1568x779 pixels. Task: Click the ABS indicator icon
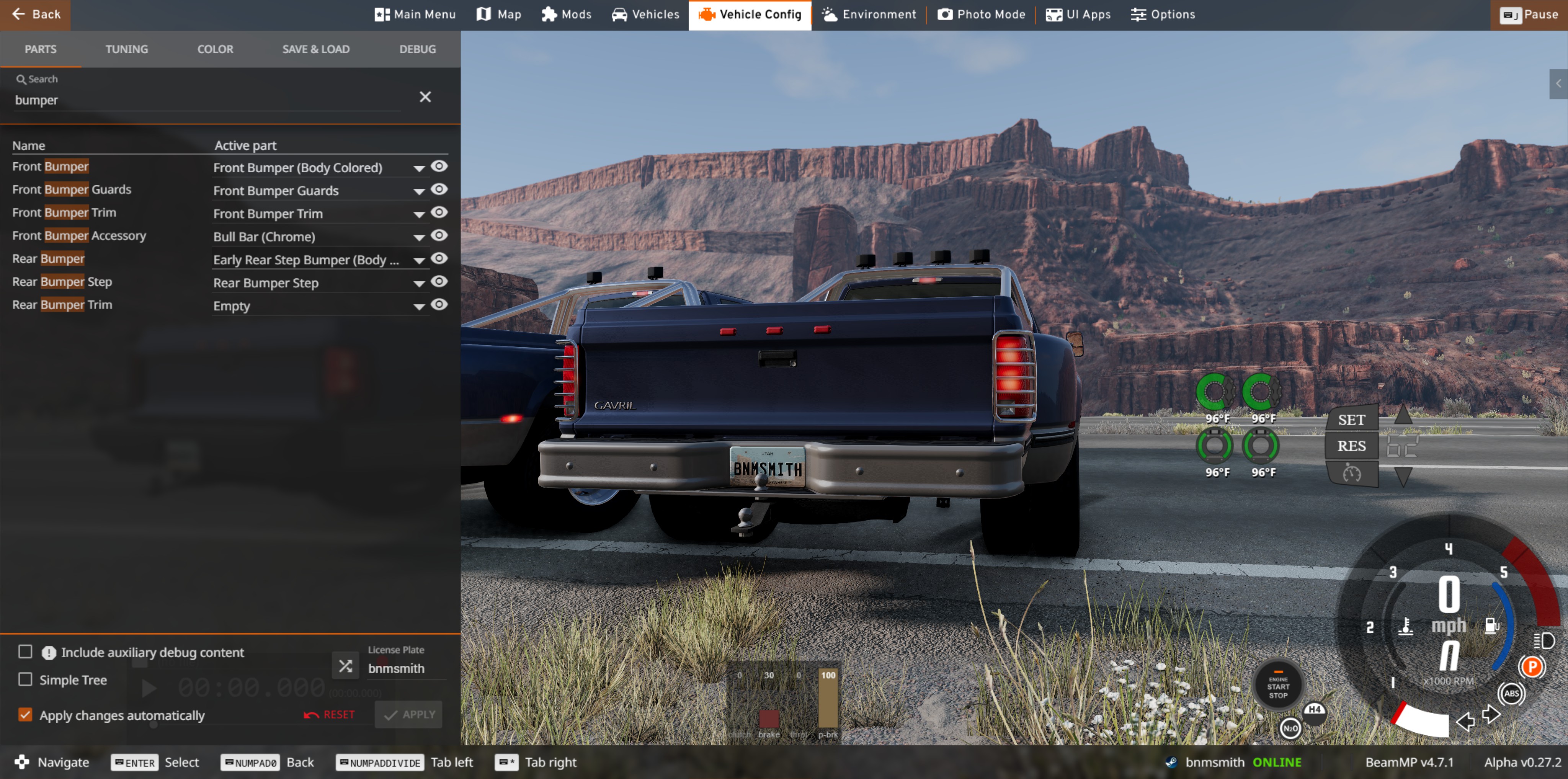[1511, 693]
